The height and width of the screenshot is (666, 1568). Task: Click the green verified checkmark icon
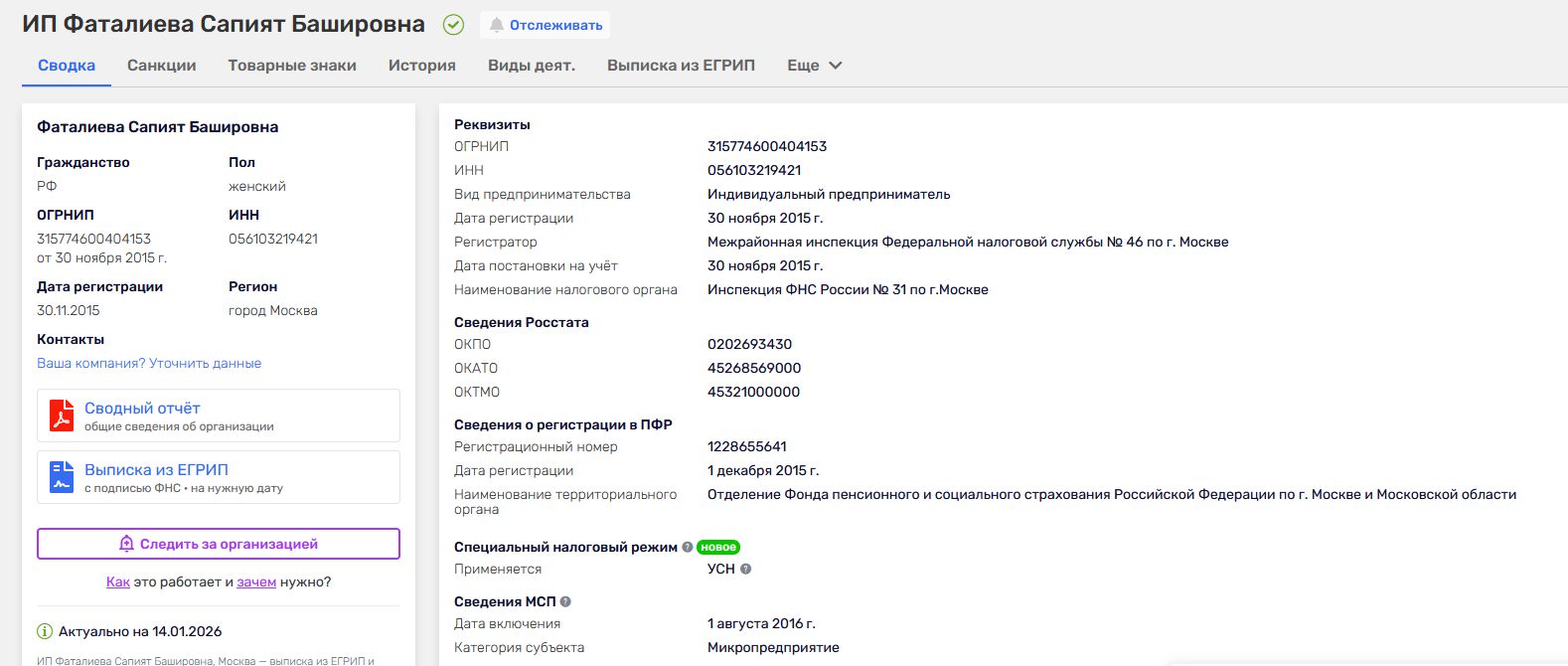point(453,25)
